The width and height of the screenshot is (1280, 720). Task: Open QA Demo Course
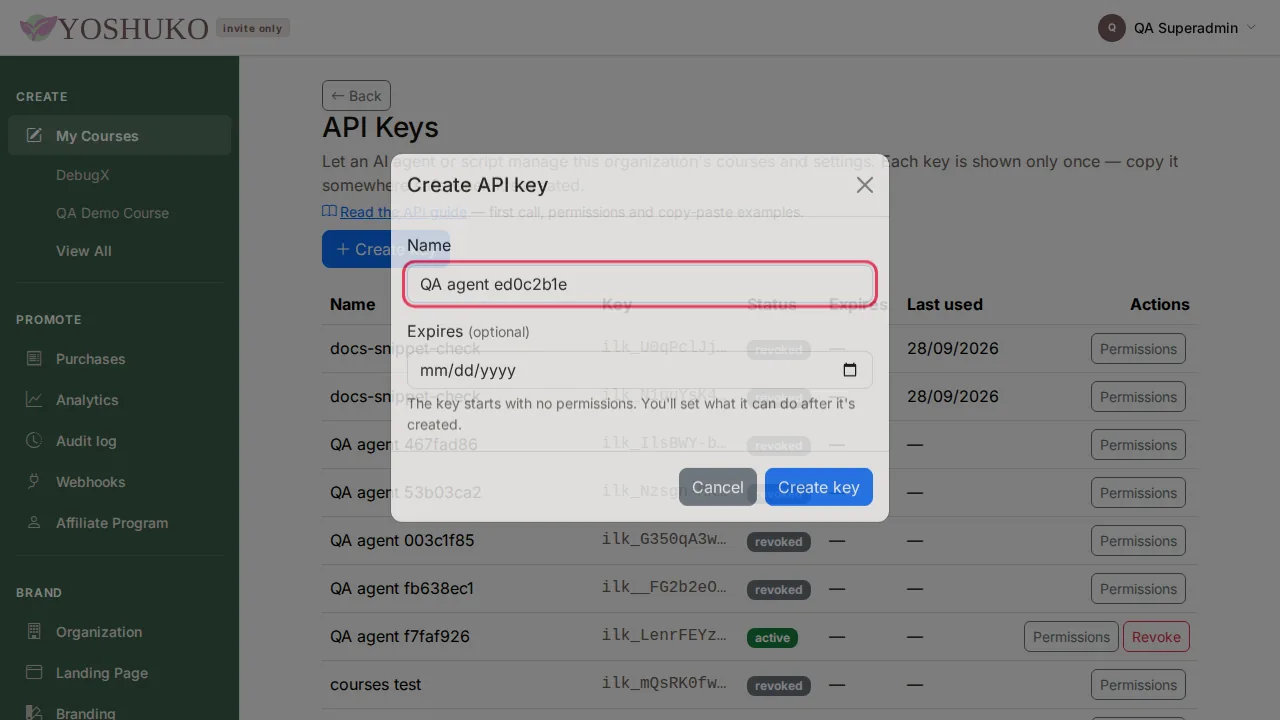(x=112, y=213)
